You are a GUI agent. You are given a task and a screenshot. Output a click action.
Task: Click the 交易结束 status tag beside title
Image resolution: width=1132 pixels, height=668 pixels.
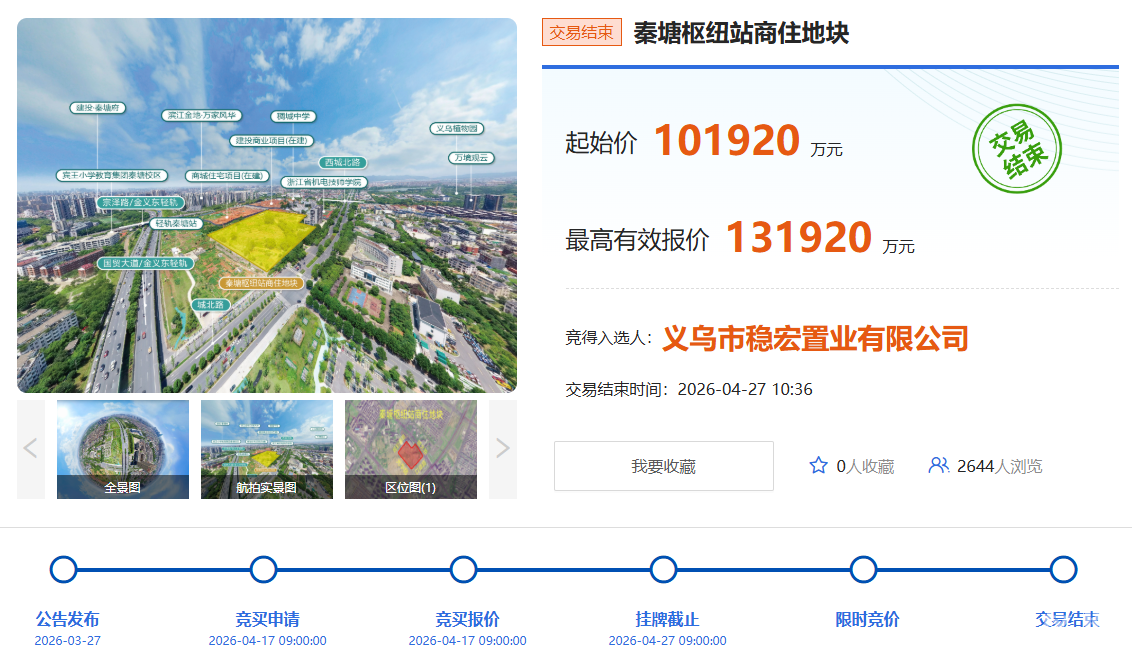tap(582, 33)
